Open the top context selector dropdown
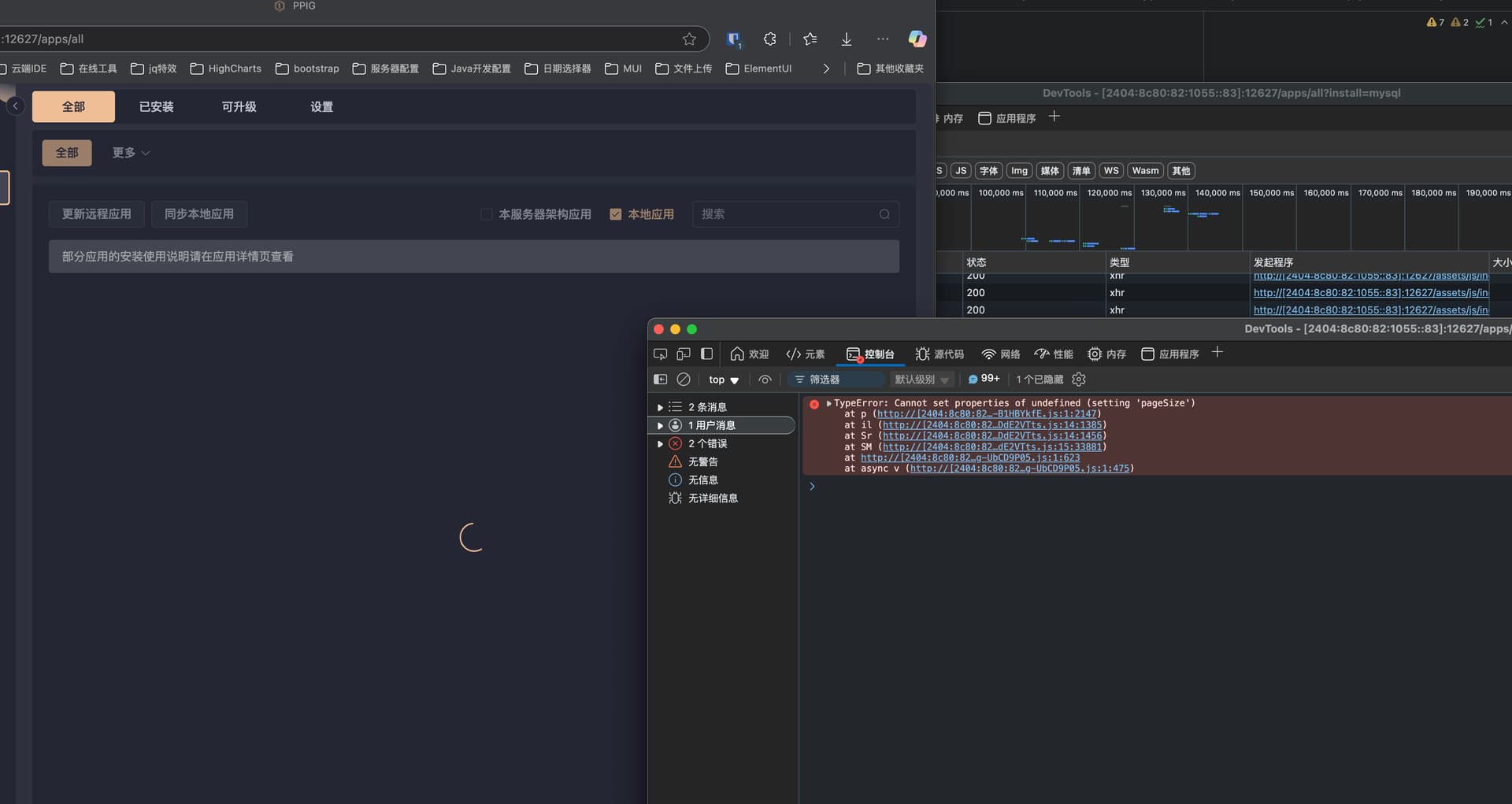1512x804 pixels. [x=724, y=380]
